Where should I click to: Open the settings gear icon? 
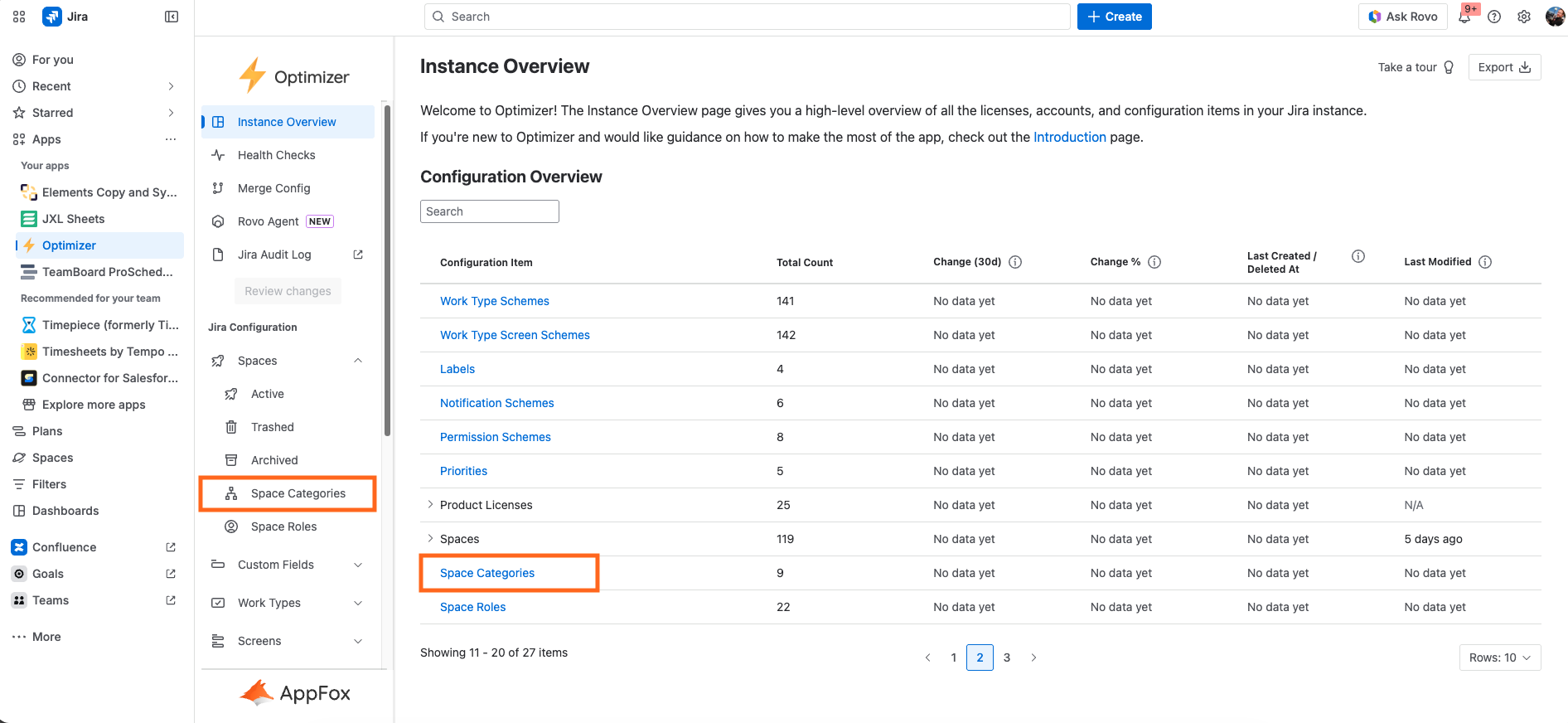click(1523, 17)
